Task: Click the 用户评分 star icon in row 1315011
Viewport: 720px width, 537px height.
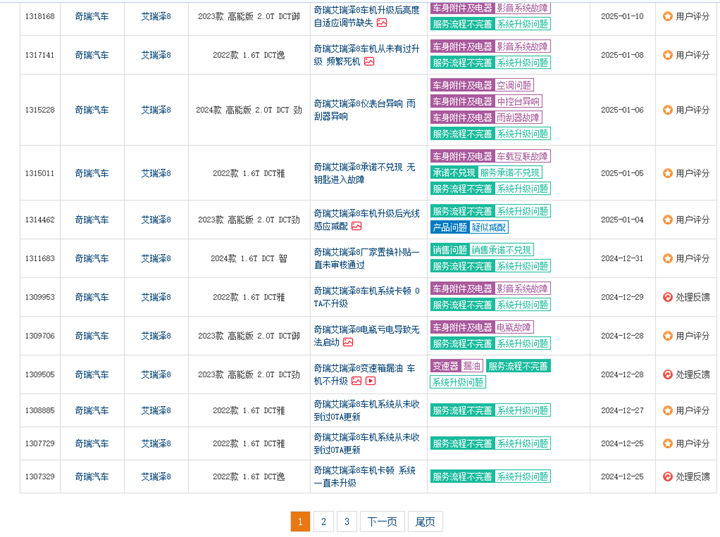Action: (x=668, y=173)
